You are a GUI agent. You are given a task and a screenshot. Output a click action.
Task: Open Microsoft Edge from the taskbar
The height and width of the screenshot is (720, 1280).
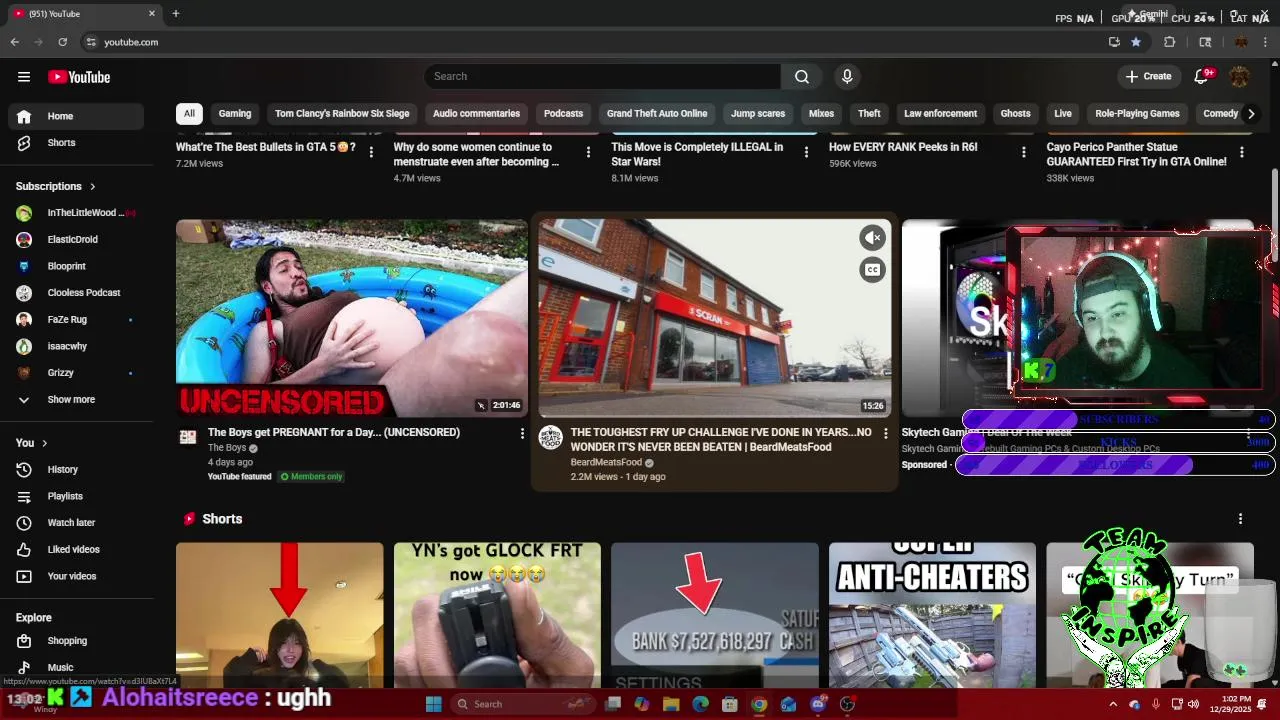pos(701,704)
